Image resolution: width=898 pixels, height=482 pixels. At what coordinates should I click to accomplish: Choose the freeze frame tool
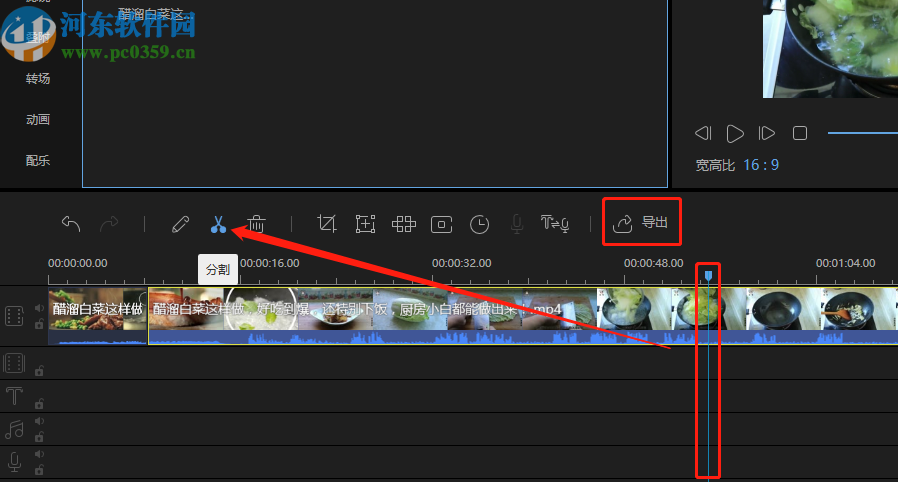[442, 224]
